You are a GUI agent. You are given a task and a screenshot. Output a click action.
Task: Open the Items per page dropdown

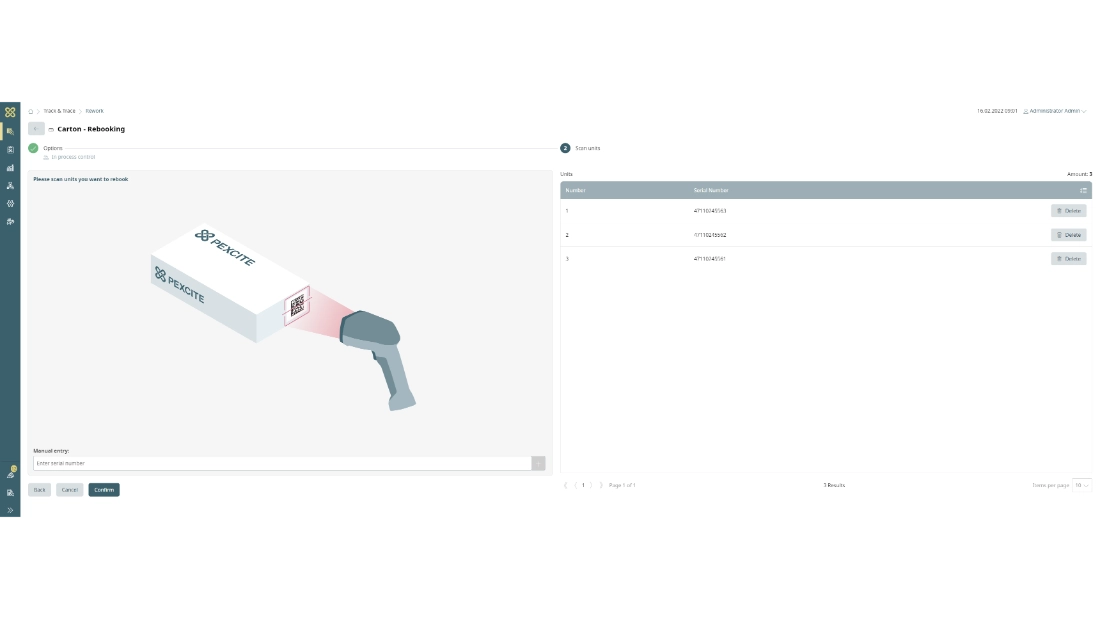[1081, 484]
